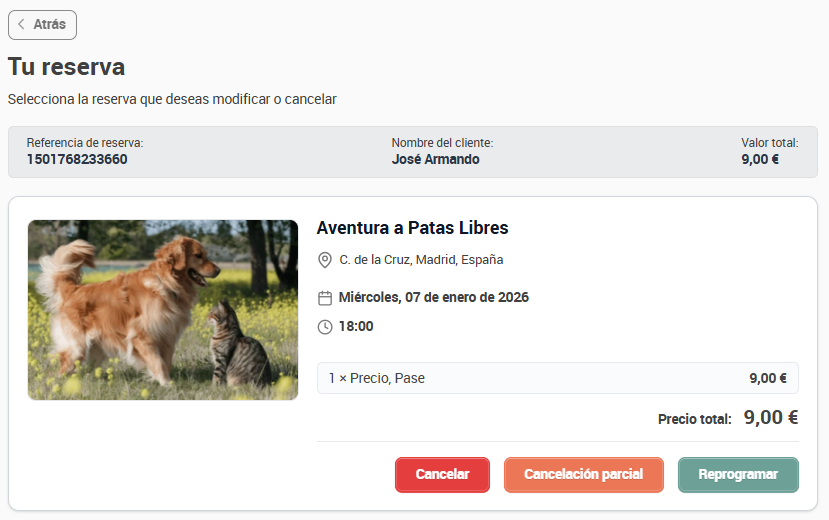Screen dimensions: 829x520
Task: Click the booking reference number 1501768233660
Action: (77, 160)
